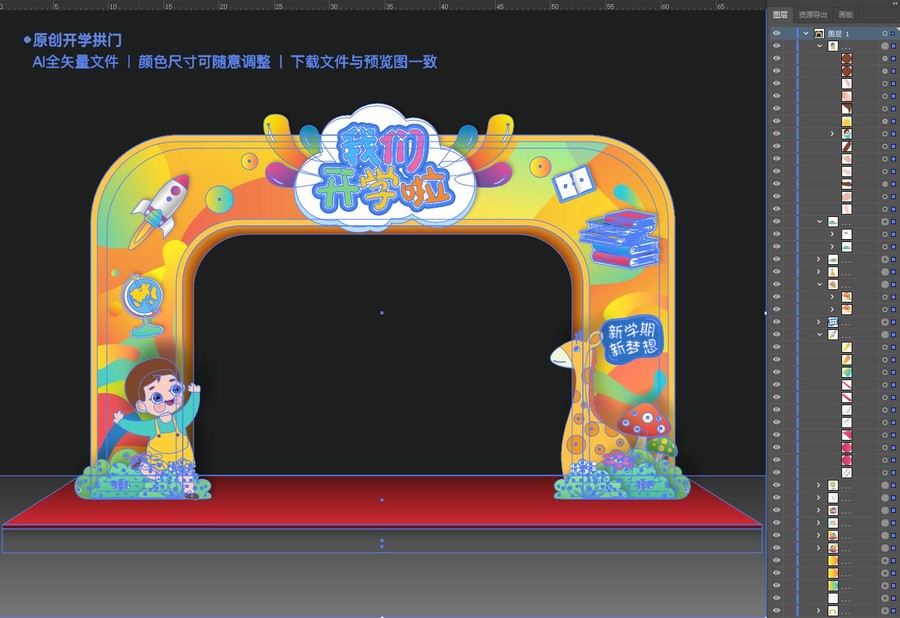Click the boy character group thumbnail
The image size is (900, 618).
coord(833,46)
